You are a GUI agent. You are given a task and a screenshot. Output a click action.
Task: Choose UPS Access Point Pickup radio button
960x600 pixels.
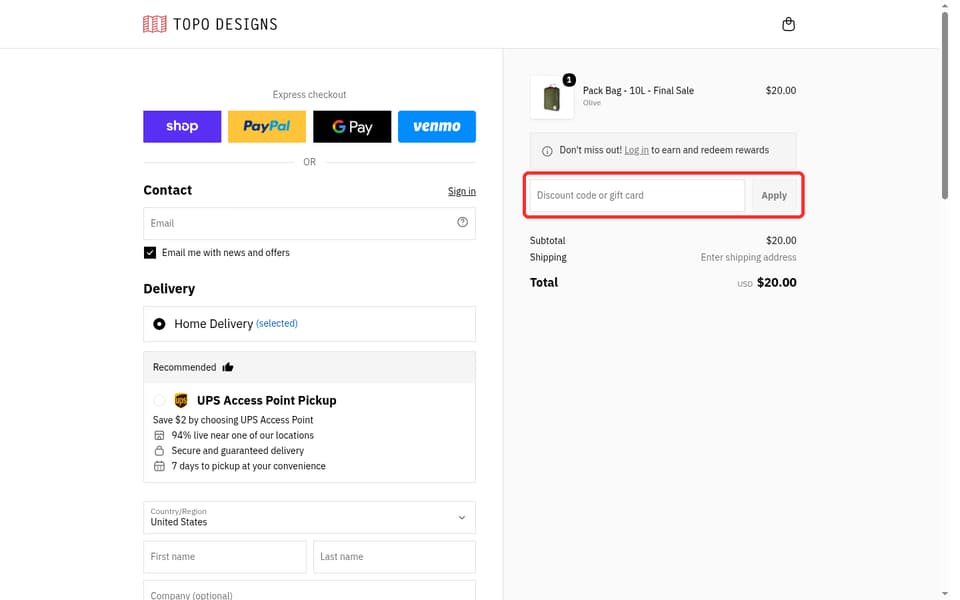(x=159, y=400)
